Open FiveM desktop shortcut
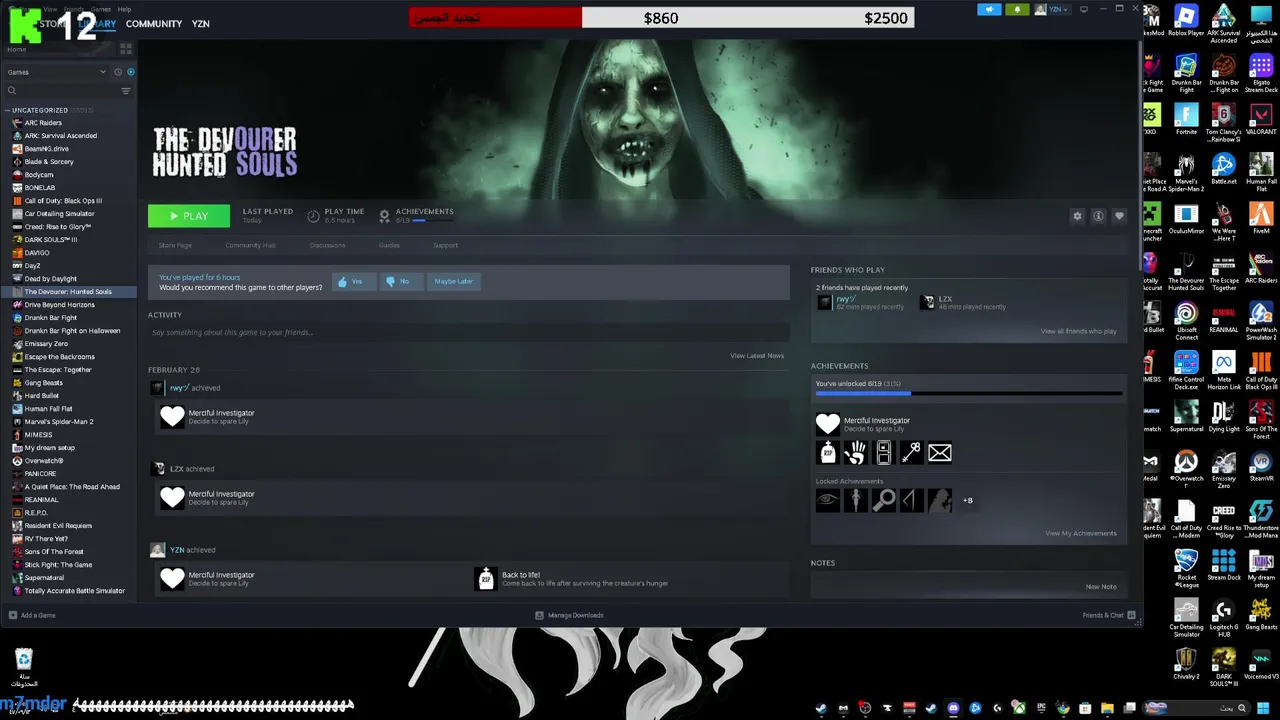This screenshot has height=720, width=1280. pyautogui.click(x=1261, y=219)
